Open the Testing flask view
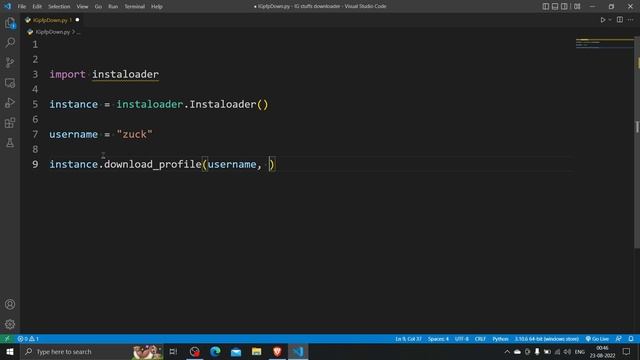Screen dimensions: 640x360 tap(10, 143)
